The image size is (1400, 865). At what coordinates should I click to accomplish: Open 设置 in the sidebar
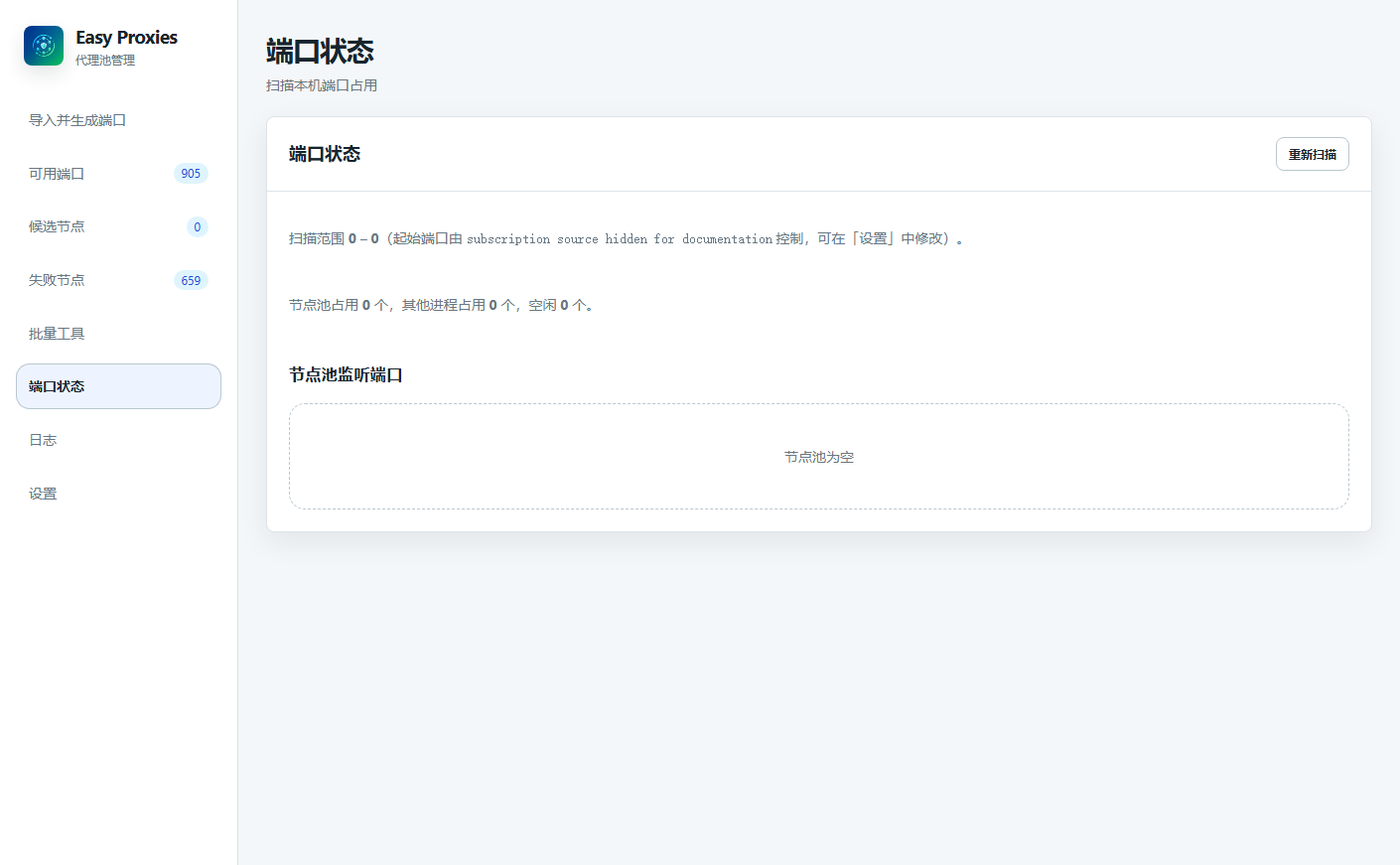click(x=118, y=494)
